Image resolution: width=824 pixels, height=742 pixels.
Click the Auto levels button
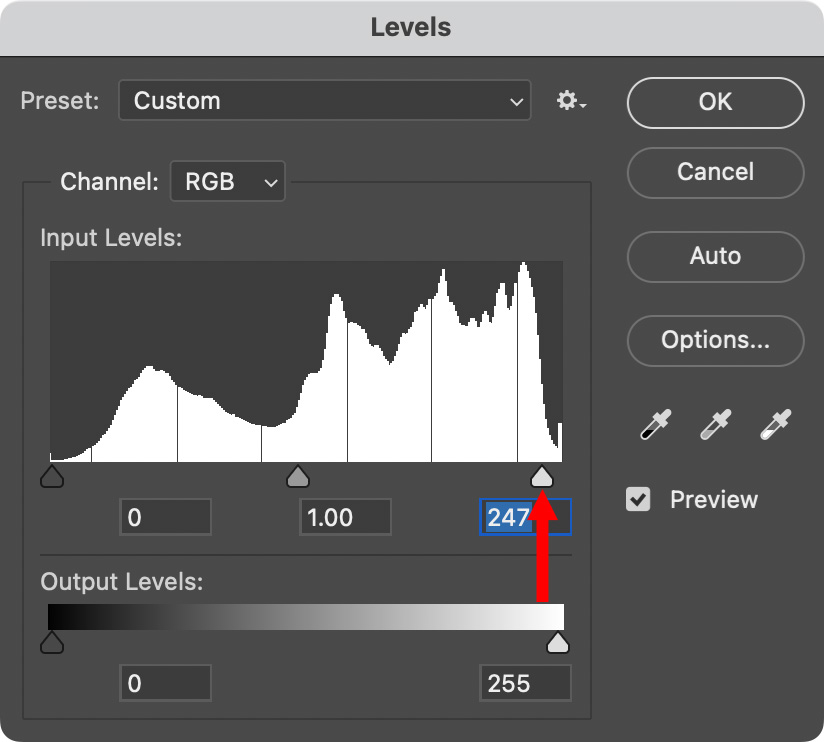(715, 256)
